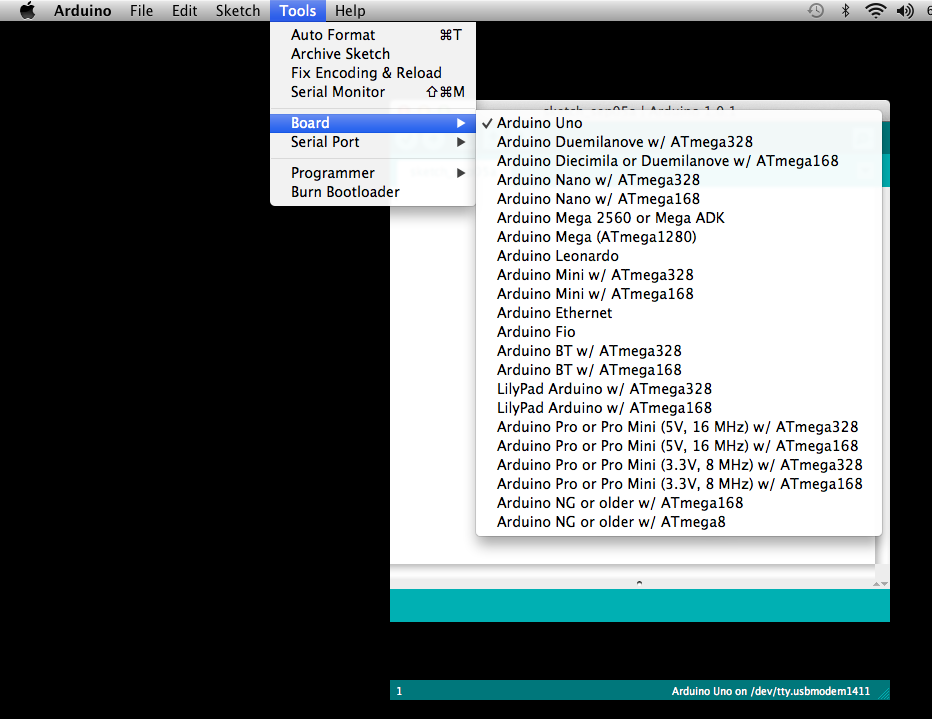The height and width of the screenshot is (719, 932).
Task: Click the Board submenu arrow
Action: tap(462, 122)
